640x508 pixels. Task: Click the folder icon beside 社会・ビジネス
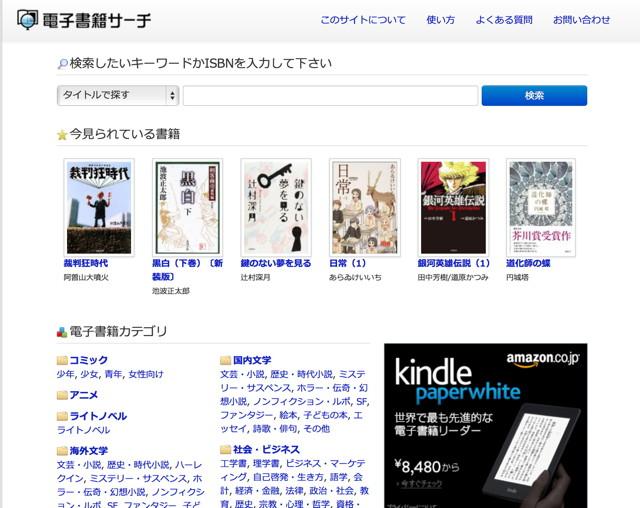coord(225,450)
